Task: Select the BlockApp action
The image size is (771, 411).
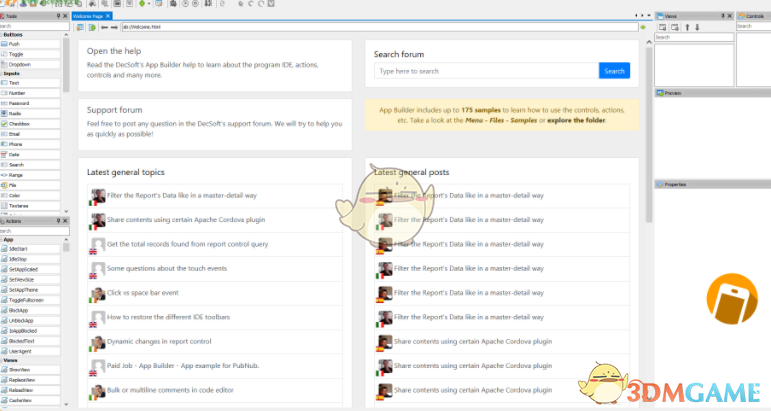Action: coord(30,311)
